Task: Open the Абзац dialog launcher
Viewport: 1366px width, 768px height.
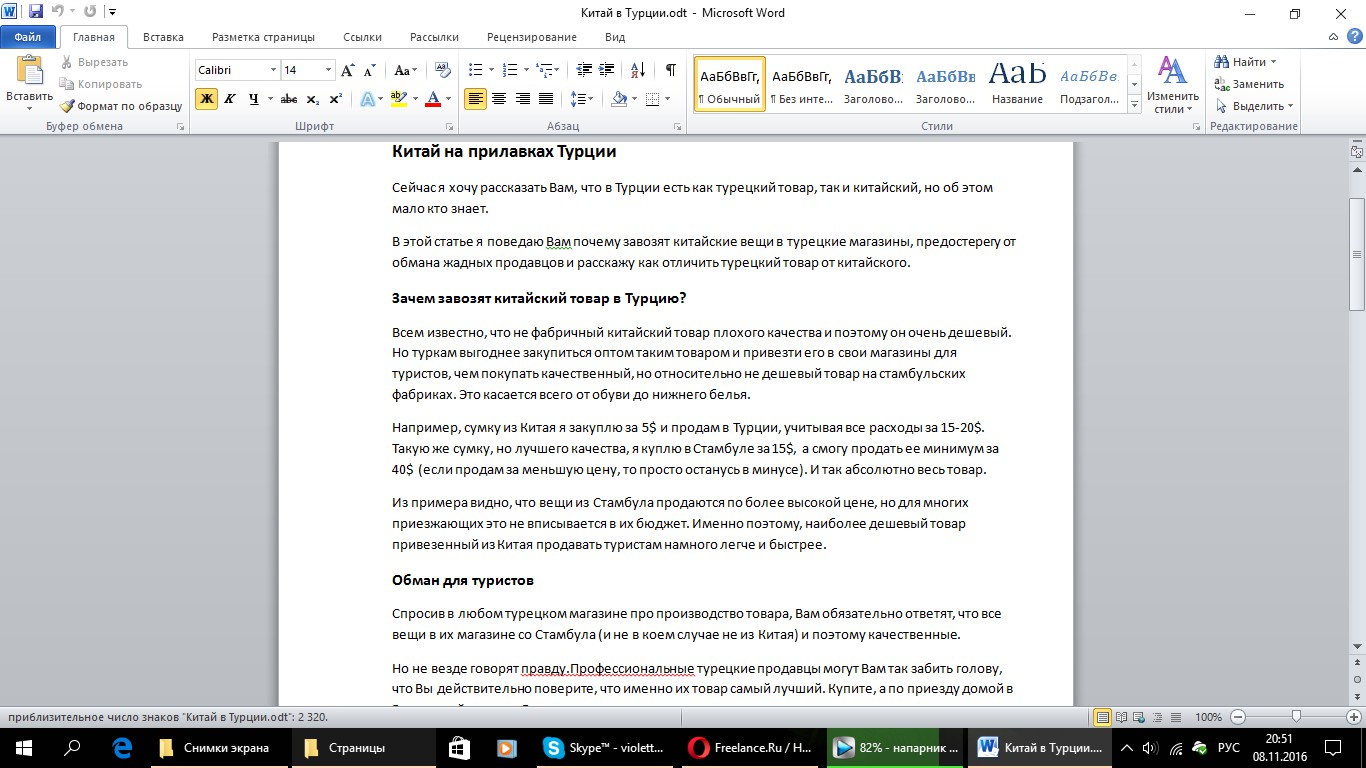Action: [x=677, y=127]
